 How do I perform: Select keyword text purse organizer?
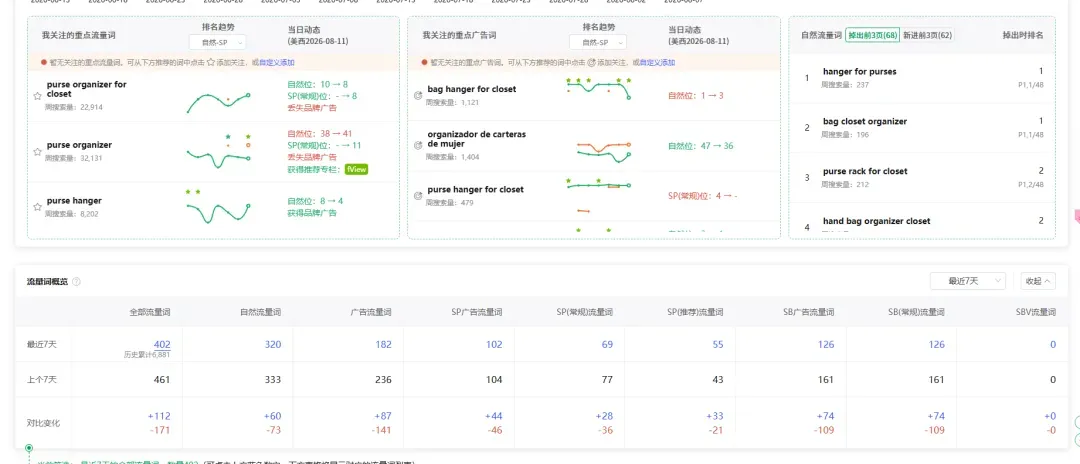[x=79, y=145]
